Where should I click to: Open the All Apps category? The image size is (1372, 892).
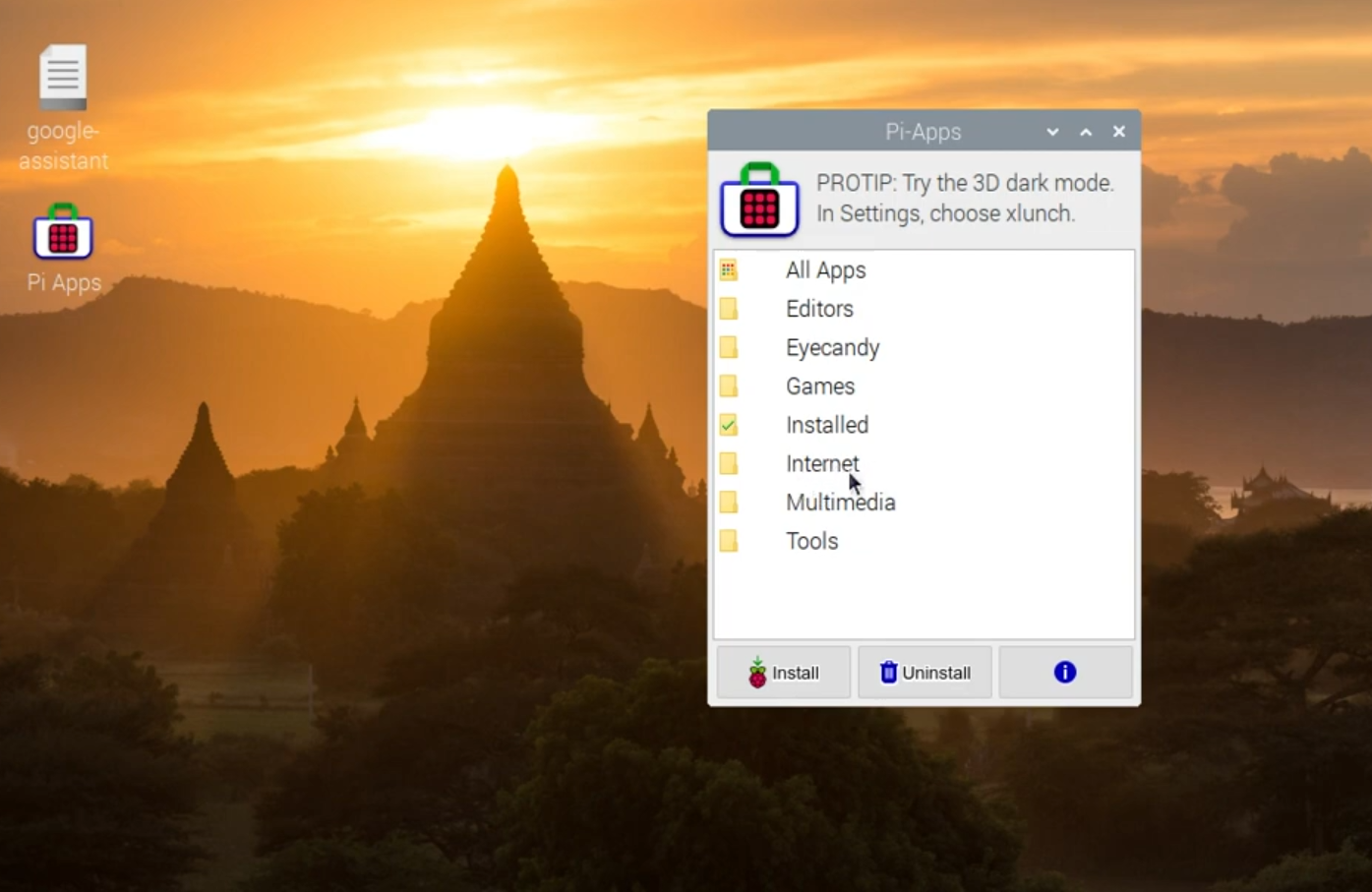pos(825,270)
